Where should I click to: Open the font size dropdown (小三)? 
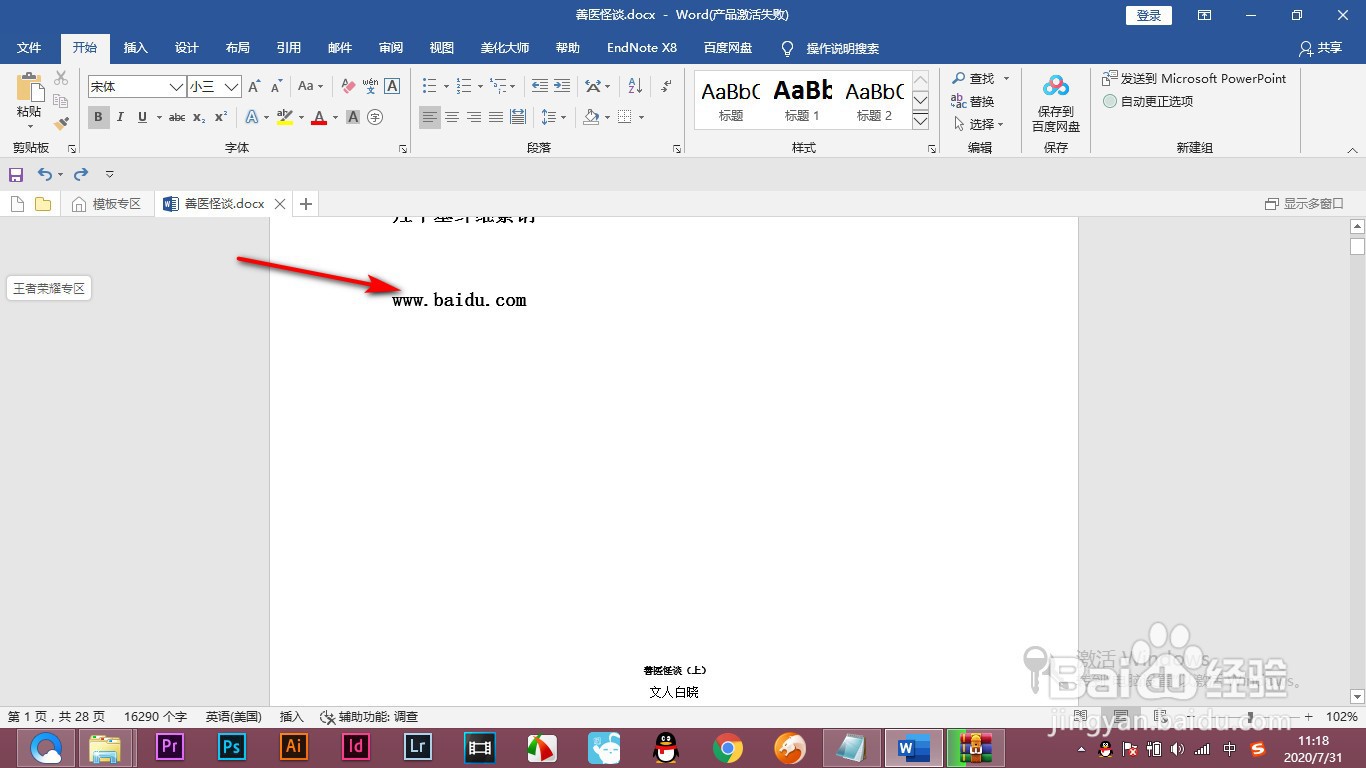tap(231, 87)
